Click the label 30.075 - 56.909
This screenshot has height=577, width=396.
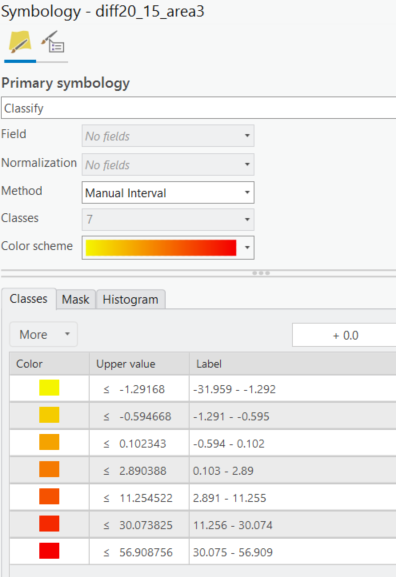click(233, 553)
